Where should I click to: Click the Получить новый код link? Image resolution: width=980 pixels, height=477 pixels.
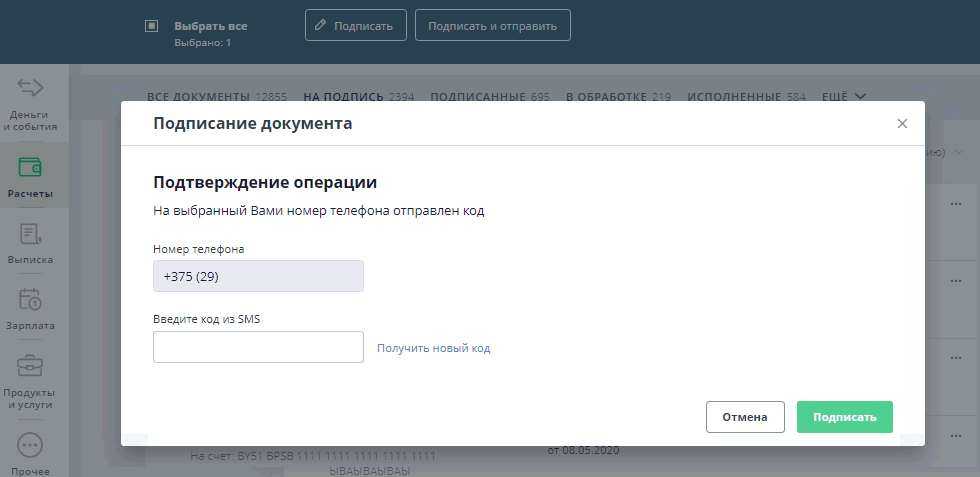(433, 348)
